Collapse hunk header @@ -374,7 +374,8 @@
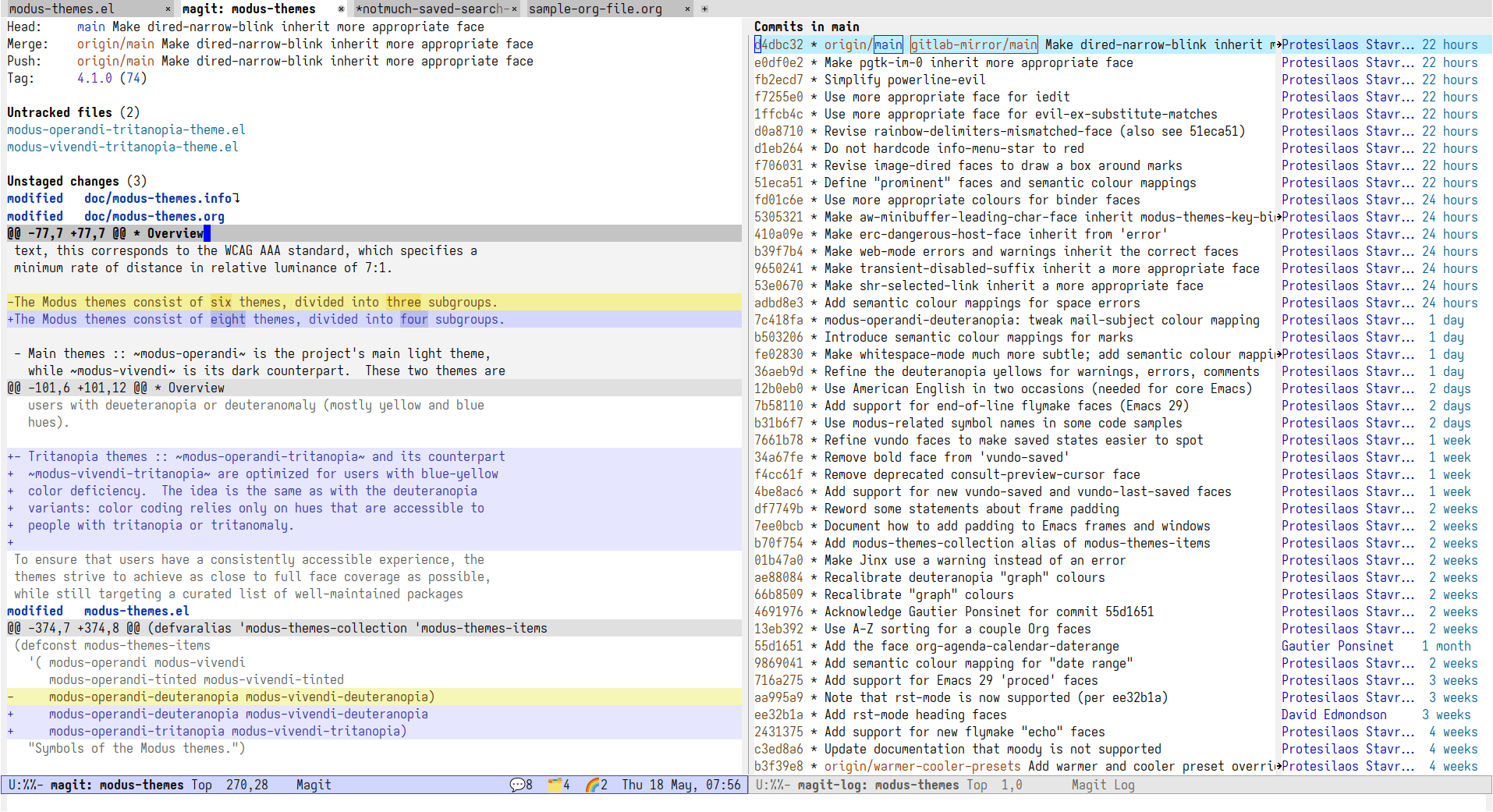The image size is (1493, 812). [374, 628]
